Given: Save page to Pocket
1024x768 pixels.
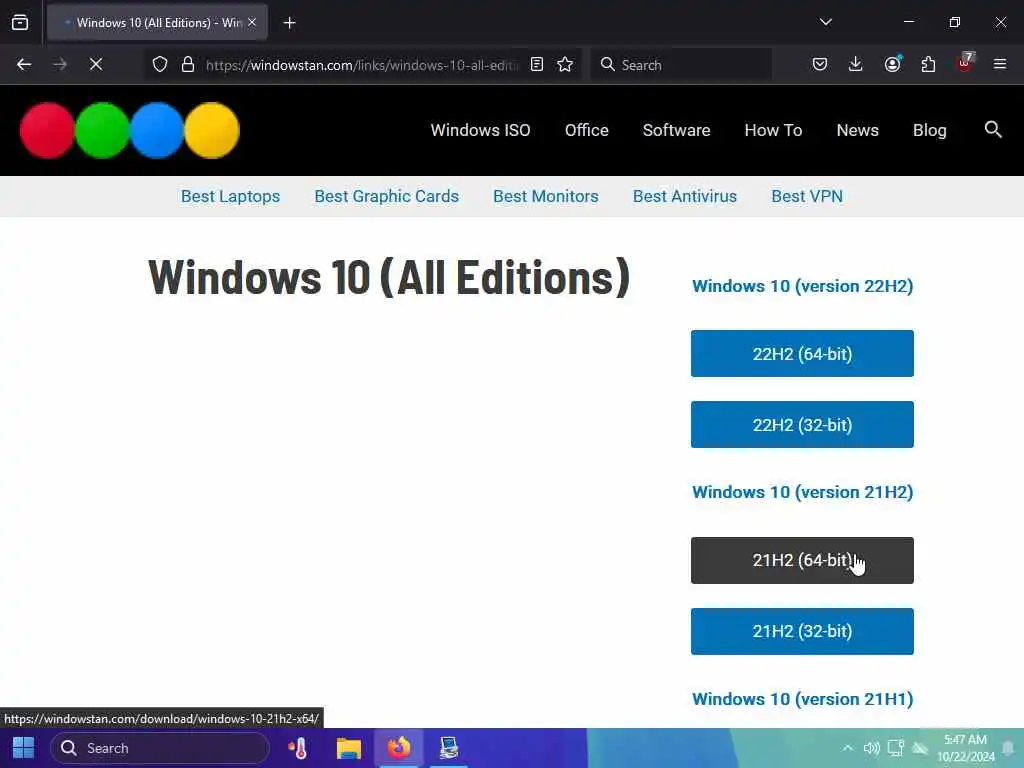Looking at the screenshot, I should coord(820,64).
